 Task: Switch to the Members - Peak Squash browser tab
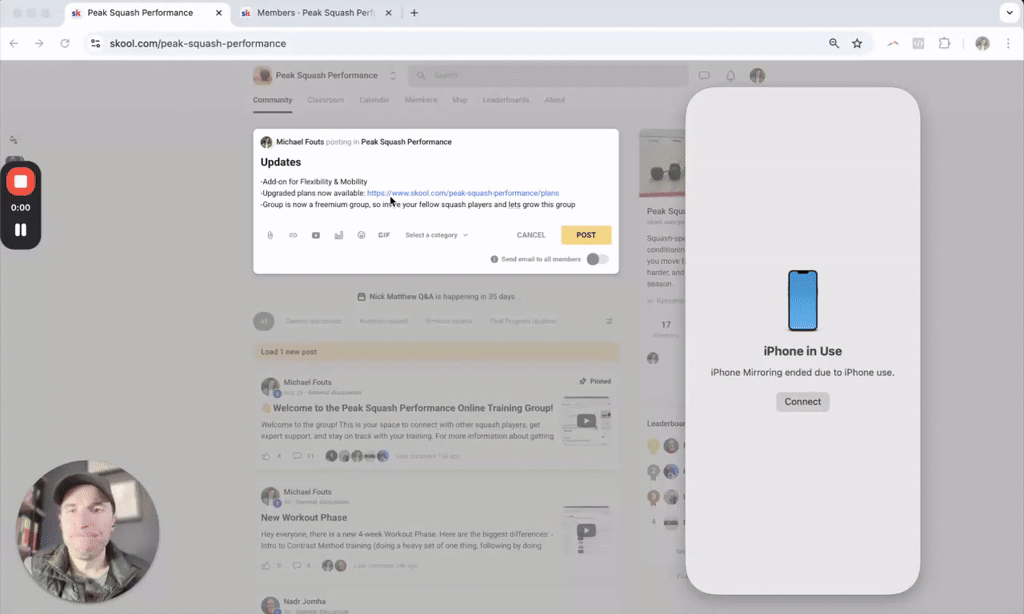click(316, 13)
